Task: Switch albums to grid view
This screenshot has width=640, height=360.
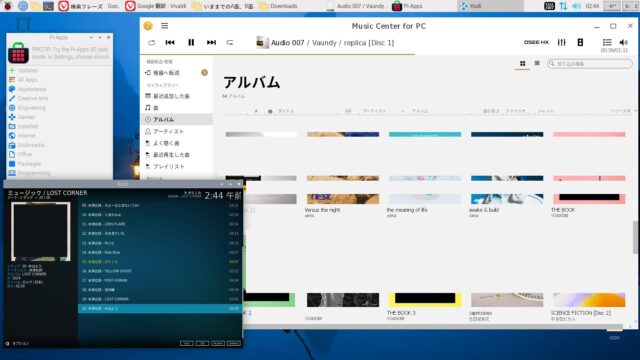Action: 522,63
